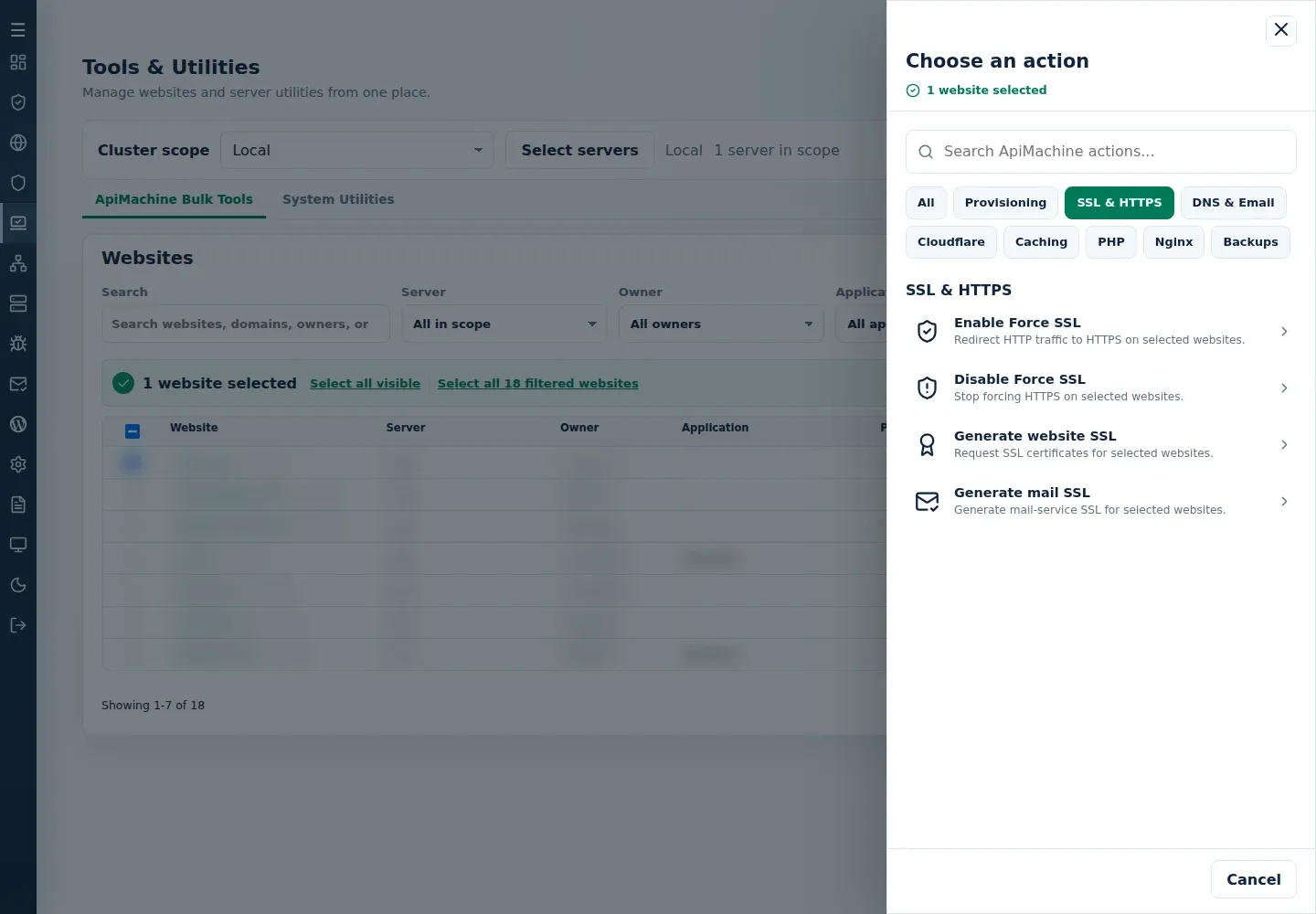Select the Caching category chip
The width and height of the screenshot is (1316, 914).
tap(1041, 242)
